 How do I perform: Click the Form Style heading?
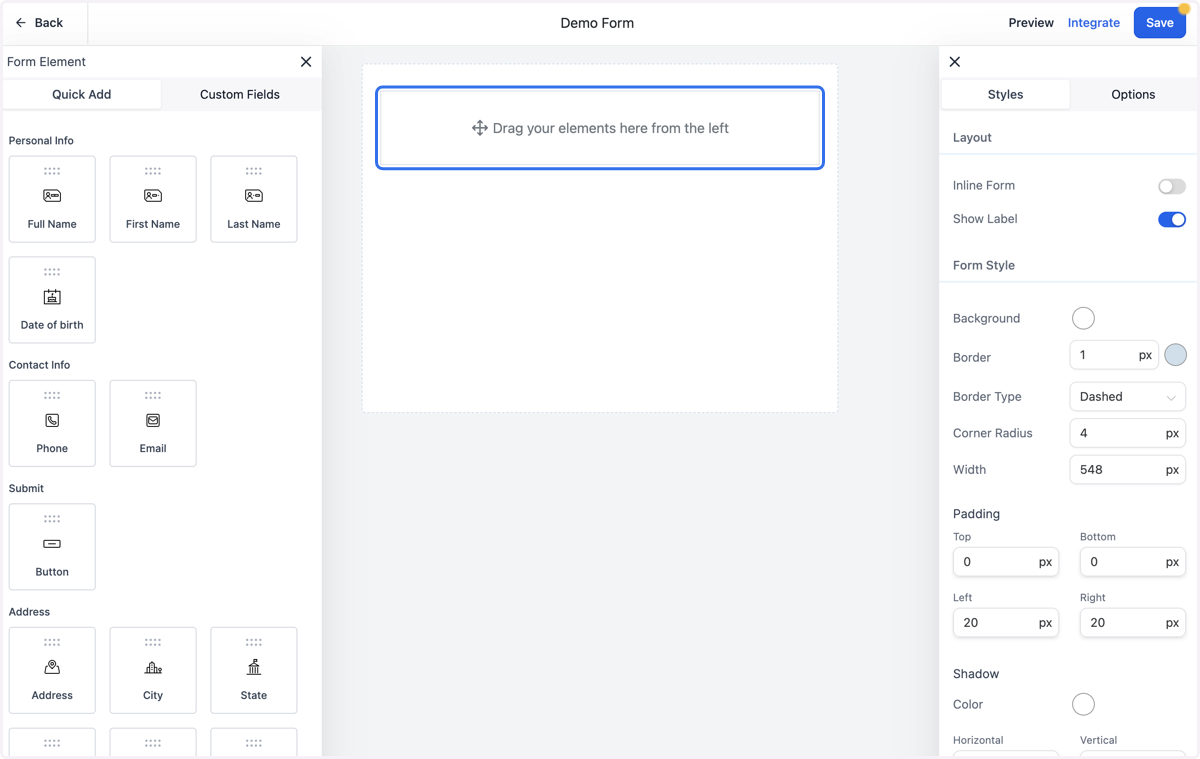point(984,265)
